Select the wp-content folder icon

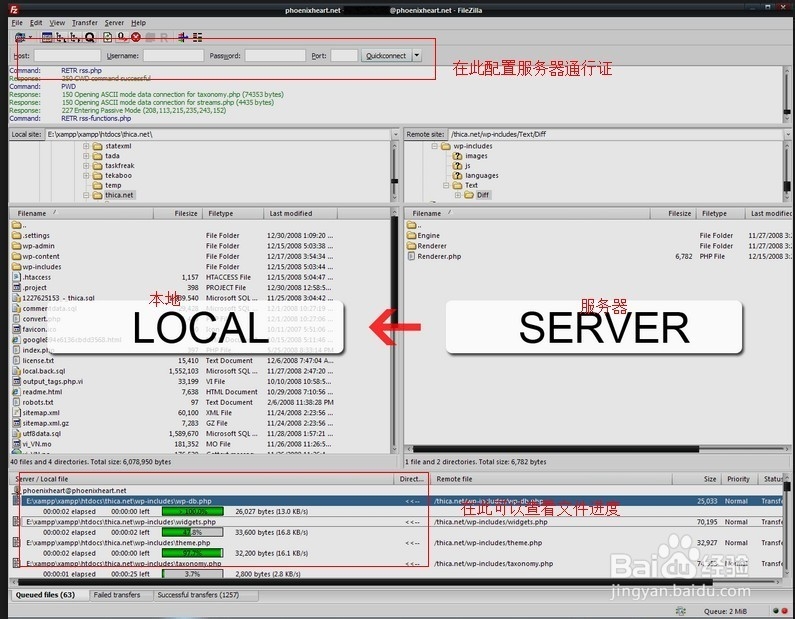click(x=16, y=257)
